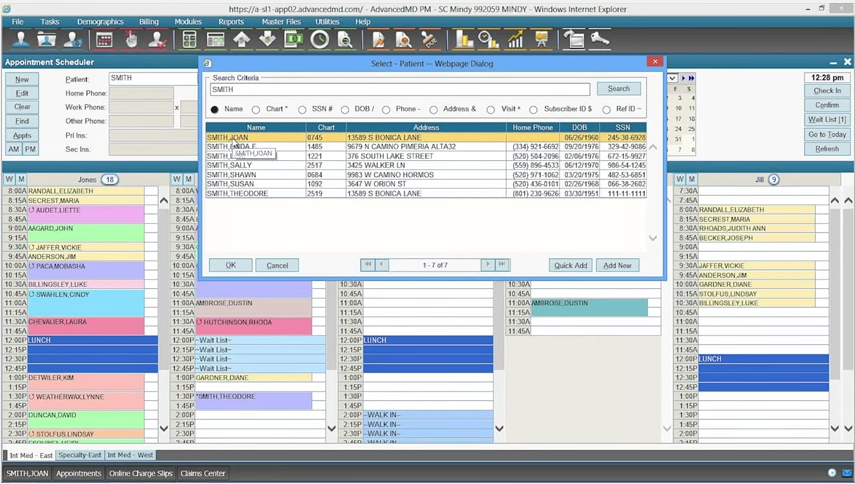Click the patient person icon in toolbar
Screen dimensions: 855x484
click(x=21, y=39)
